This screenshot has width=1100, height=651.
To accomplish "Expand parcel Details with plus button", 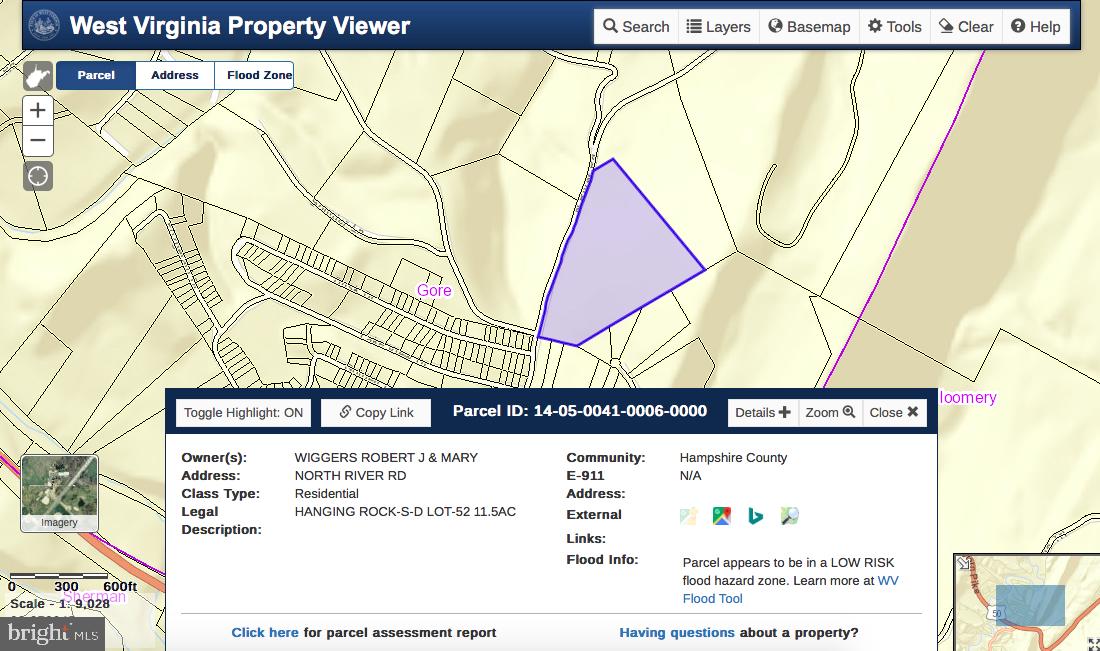I will [762, 412].
